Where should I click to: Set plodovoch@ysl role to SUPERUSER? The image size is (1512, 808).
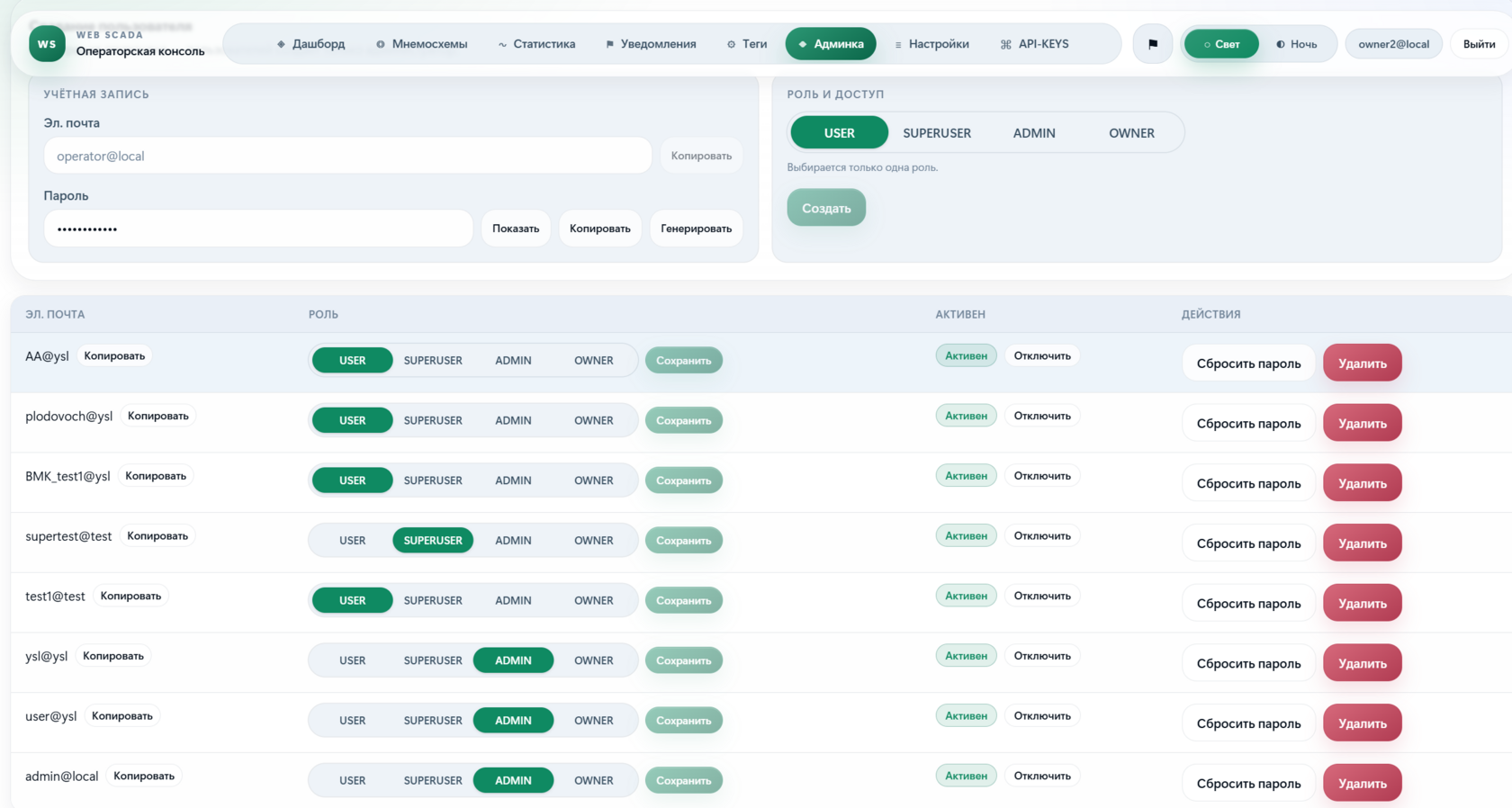pos(433,420)
